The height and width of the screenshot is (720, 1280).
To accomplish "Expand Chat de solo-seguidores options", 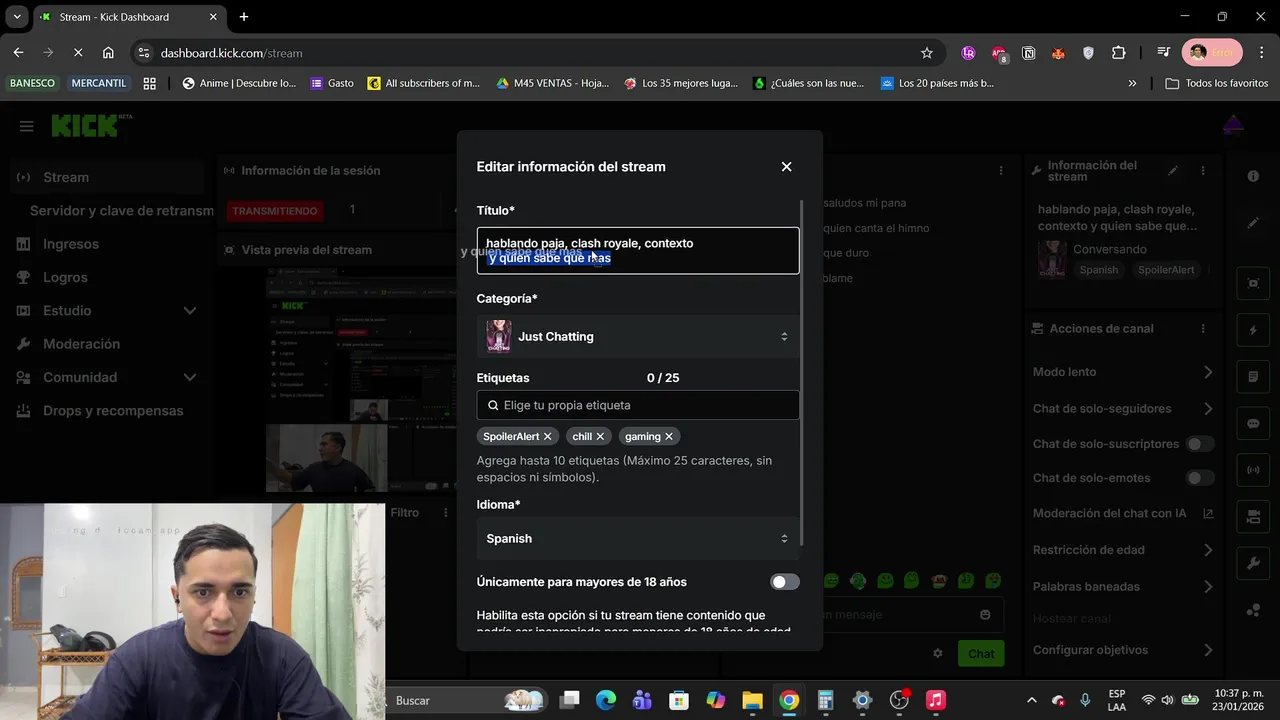I will tap(1207, 409).
